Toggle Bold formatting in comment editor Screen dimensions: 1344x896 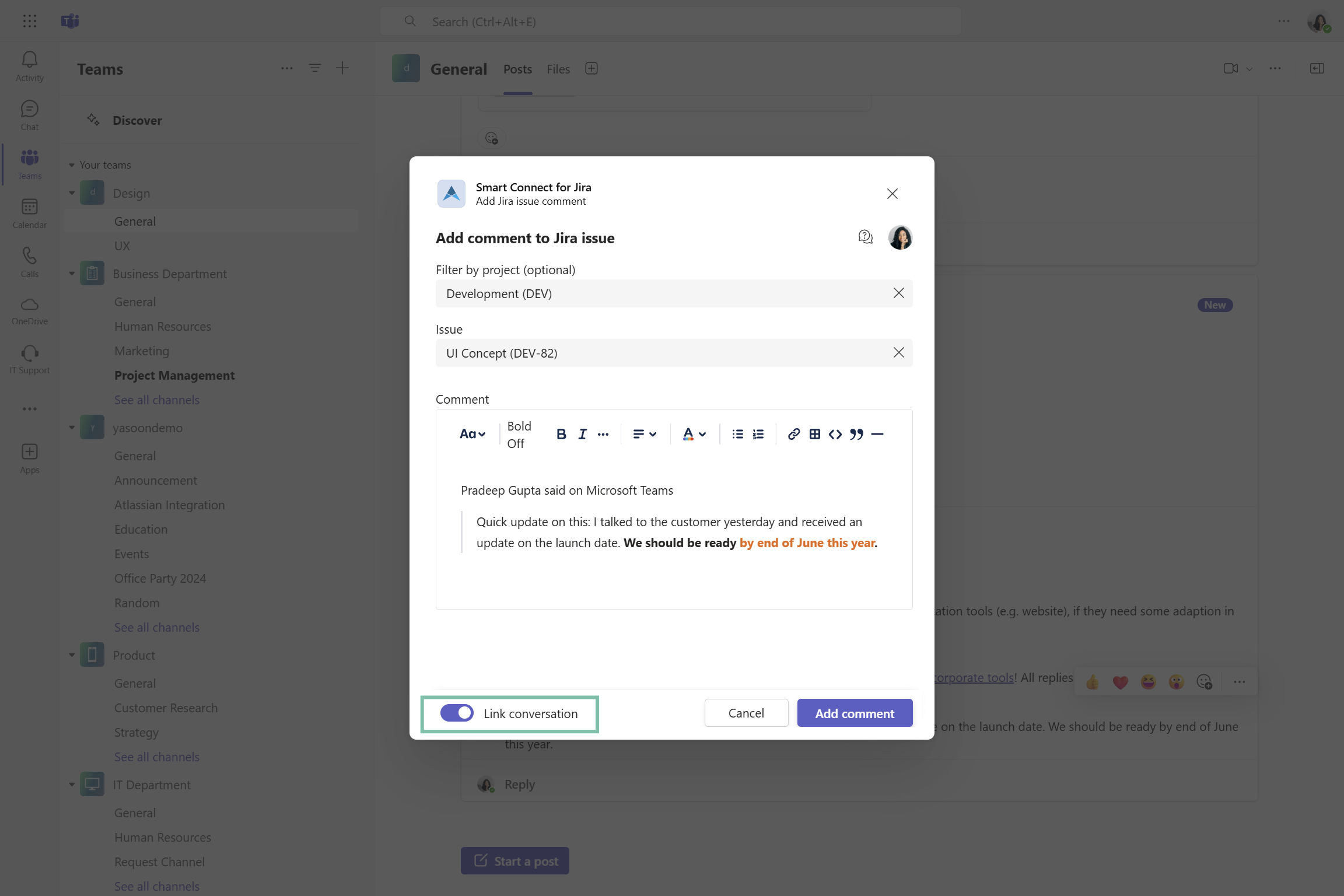(561, 434)
